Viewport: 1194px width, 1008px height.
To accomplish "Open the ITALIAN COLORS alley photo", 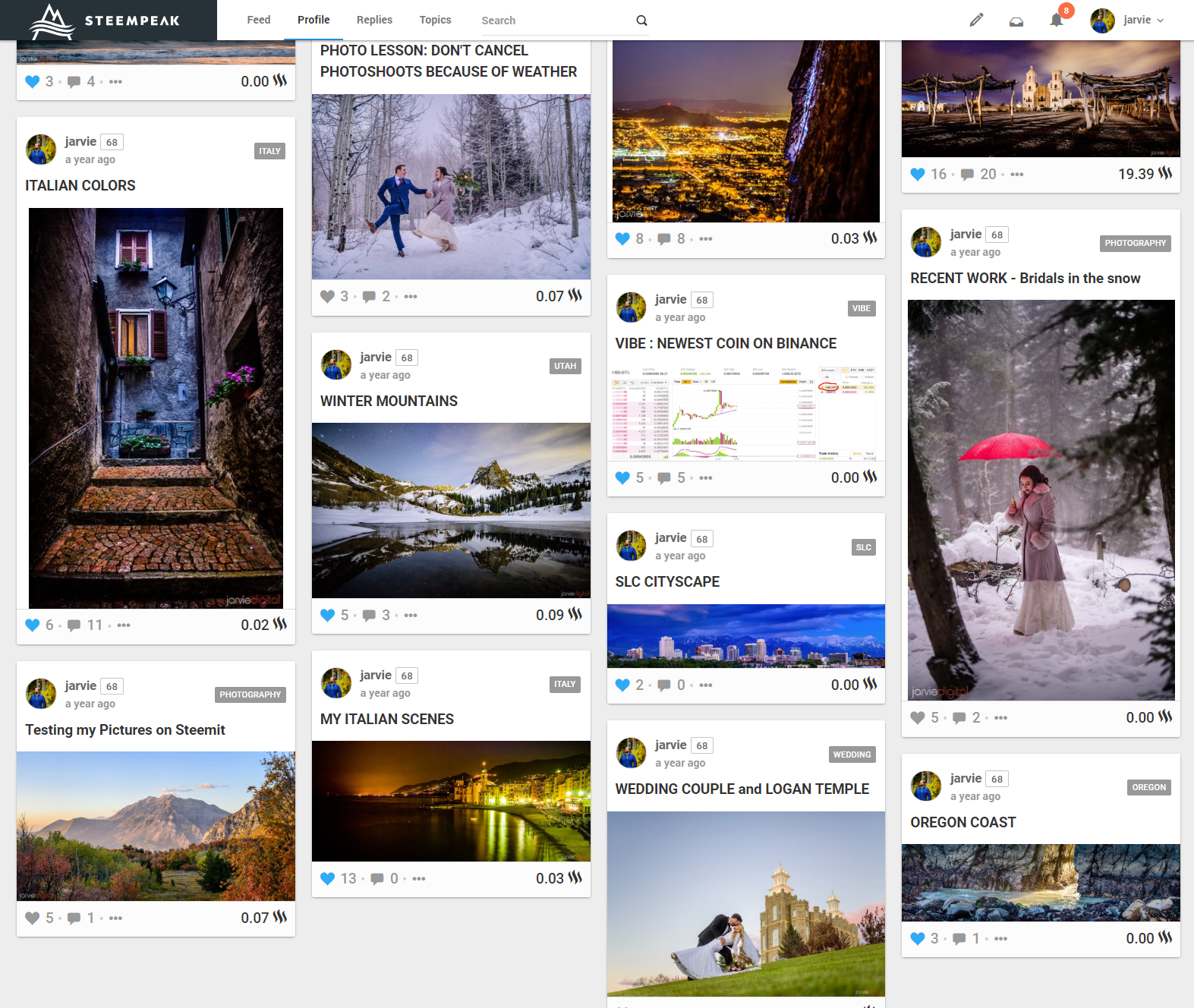I will click(x=156, y=408).
